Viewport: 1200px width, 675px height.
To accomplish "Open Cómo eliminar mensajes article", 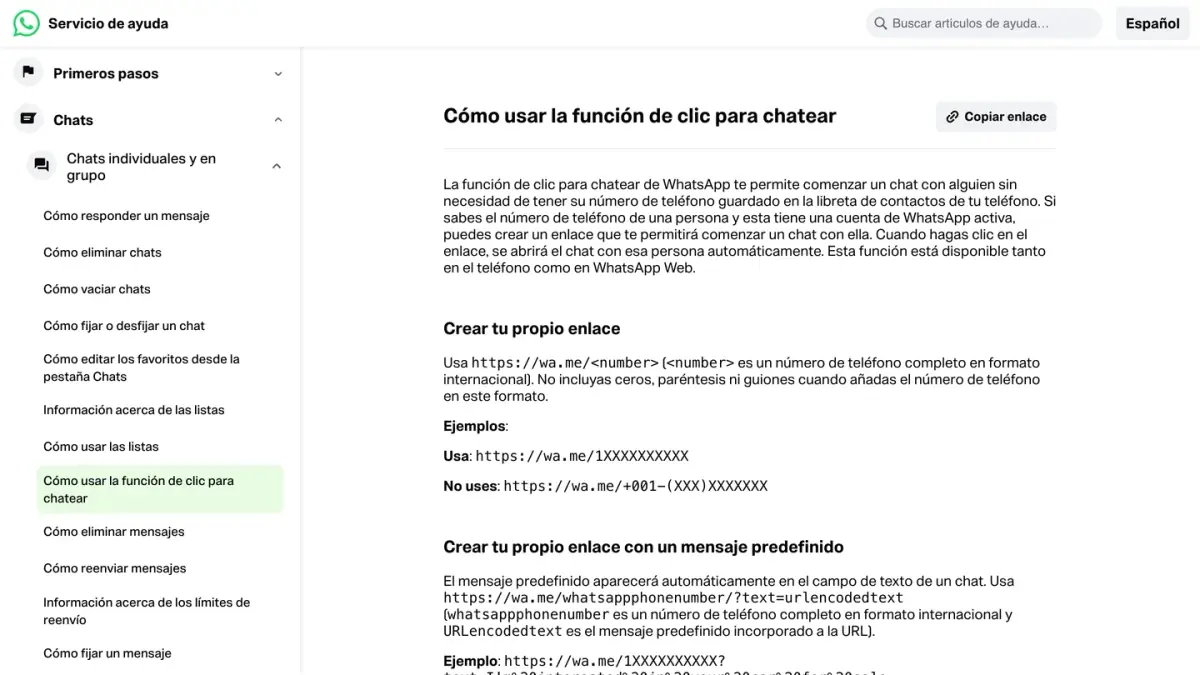I will (114, 532).
